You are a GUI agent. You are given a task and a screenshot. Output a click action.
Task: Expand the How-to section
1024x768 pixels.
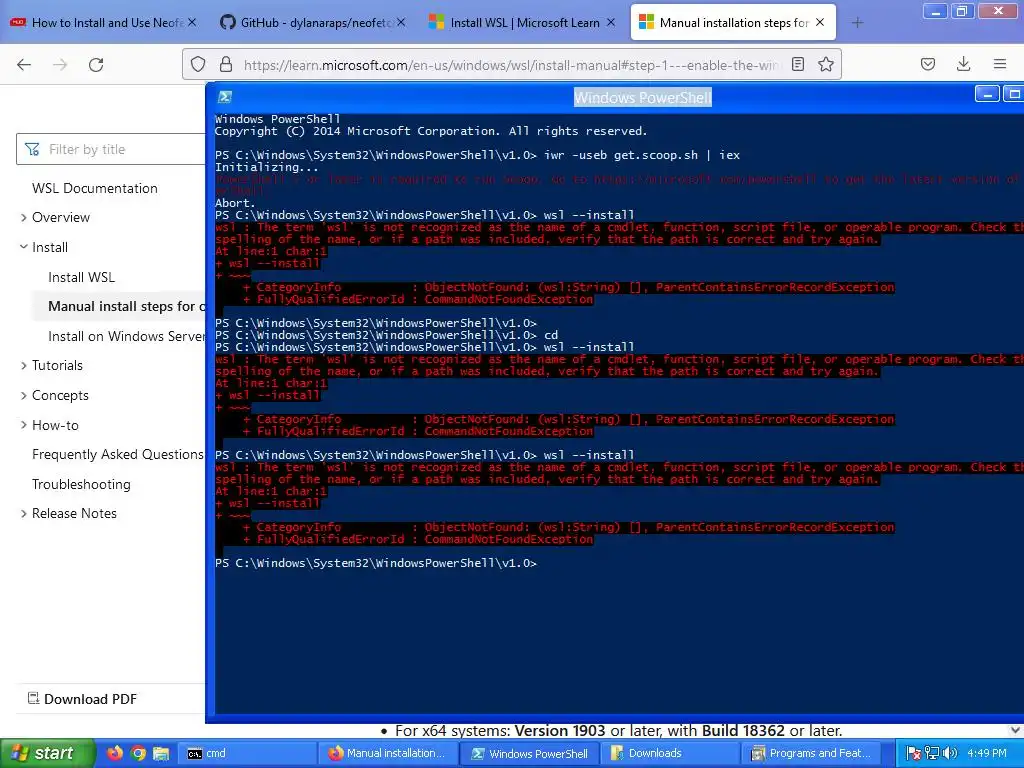coord(24,425)
